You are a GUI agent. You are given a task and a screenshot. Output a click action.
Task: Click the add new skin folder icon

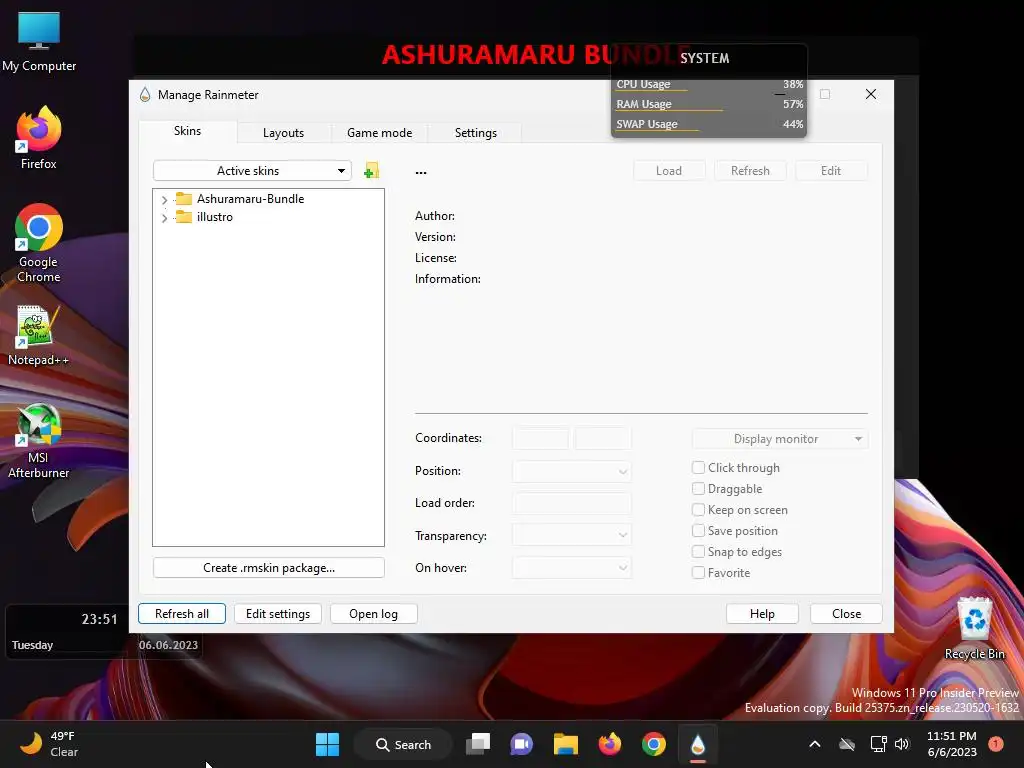(372, 171)
